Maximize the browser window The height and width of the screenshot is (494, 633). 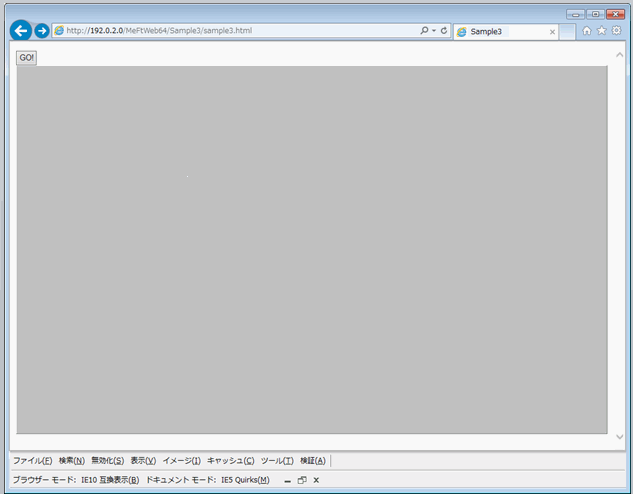point(595,14)
